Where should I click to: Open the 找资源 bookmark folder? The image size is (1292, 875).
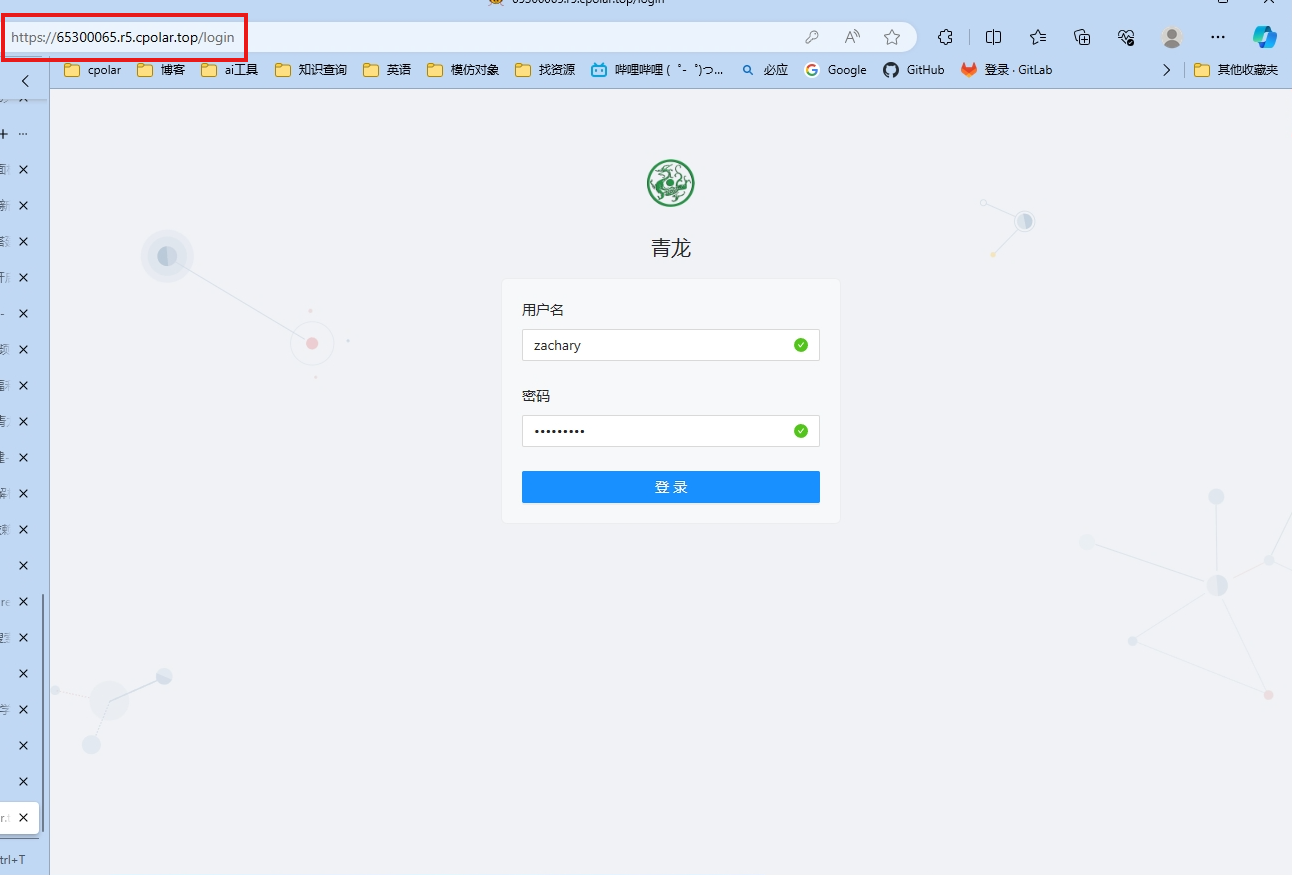545,70
